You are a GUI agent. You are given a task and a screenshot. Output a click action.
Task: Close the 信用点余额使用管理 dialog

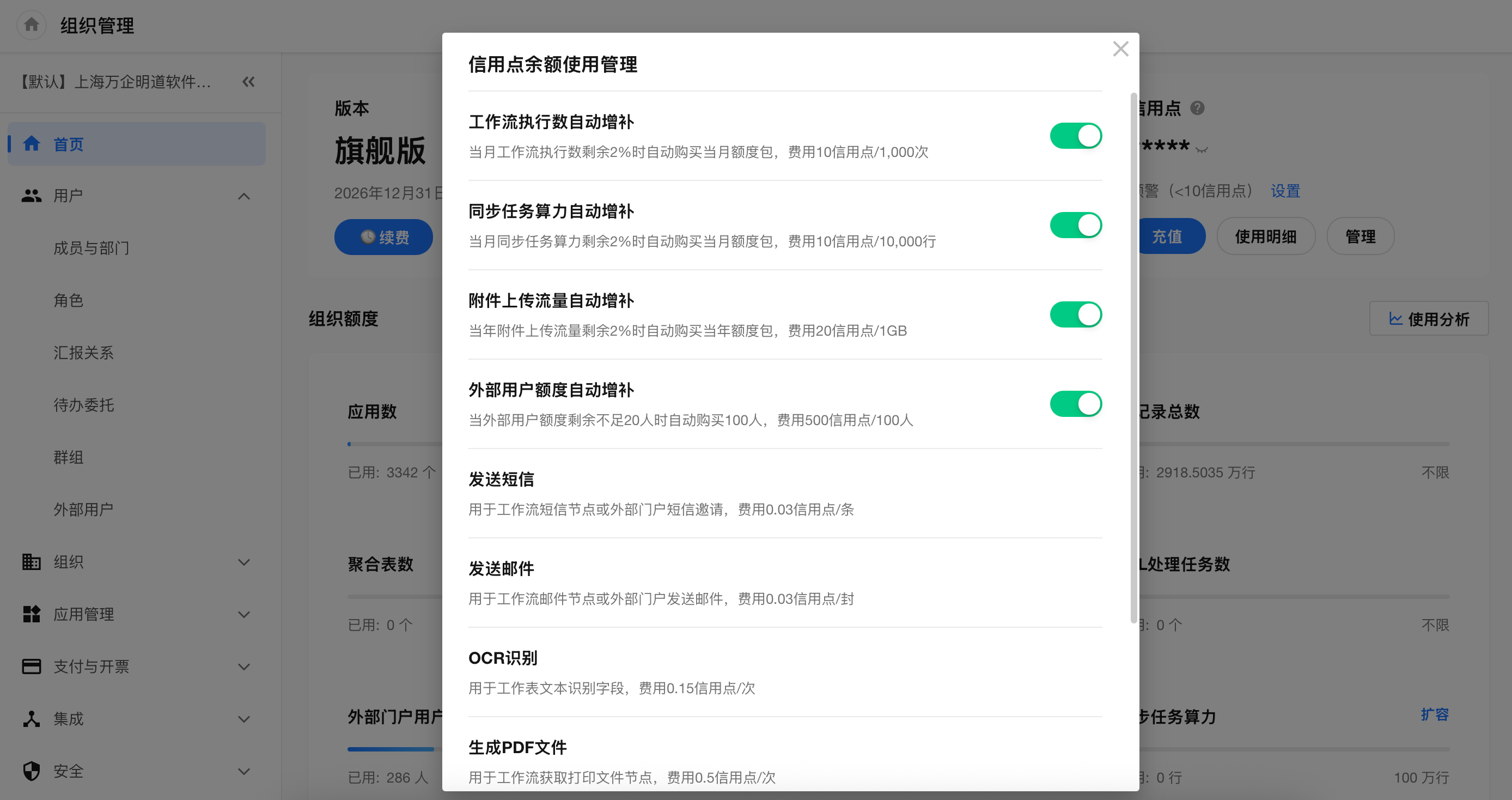coord(1120,49)
